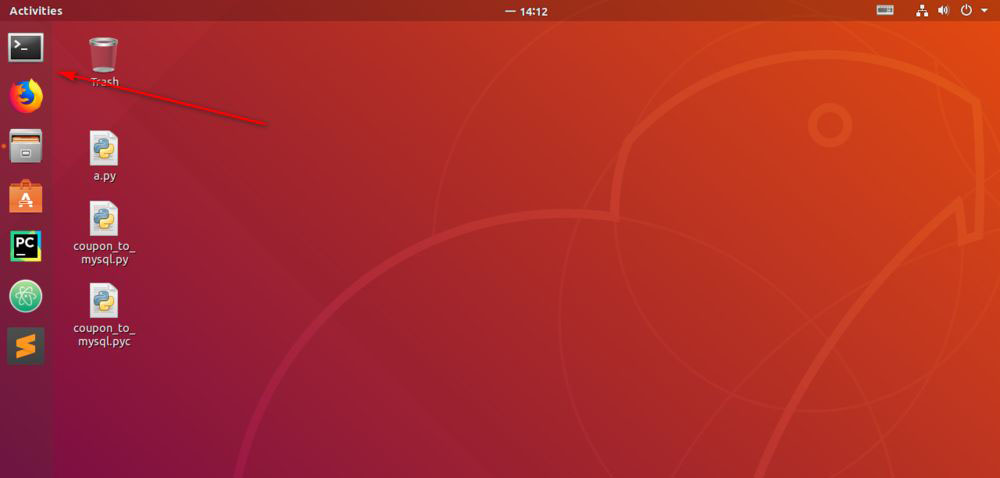
Task: Open the Terminal from the dock
Action: (x=26, y=47)
